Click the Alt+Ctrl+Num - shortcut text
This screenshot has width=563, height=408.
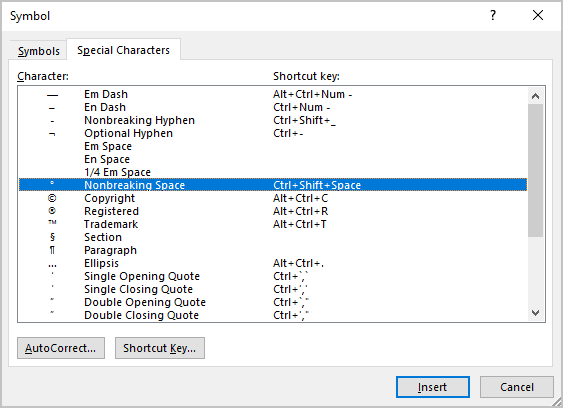click(x=312, y=94)
